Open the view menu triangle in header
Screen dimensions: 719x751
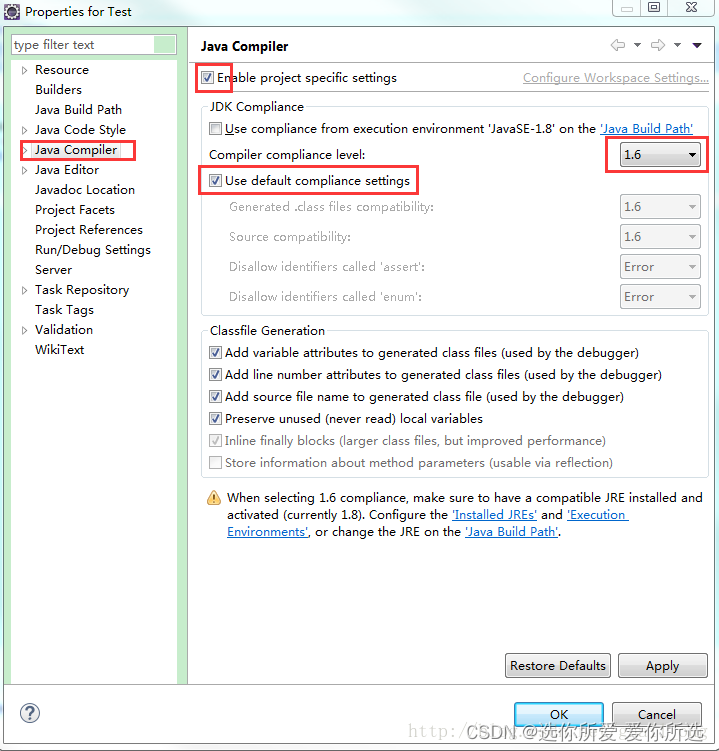[697, 45]
